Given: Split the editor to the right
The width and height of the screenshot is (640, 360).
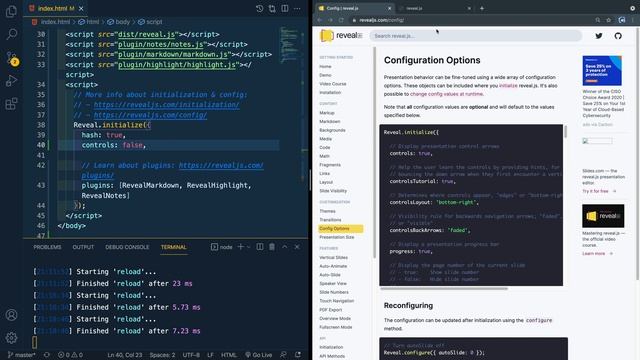Looking at the screenshot, I should 284,9.
